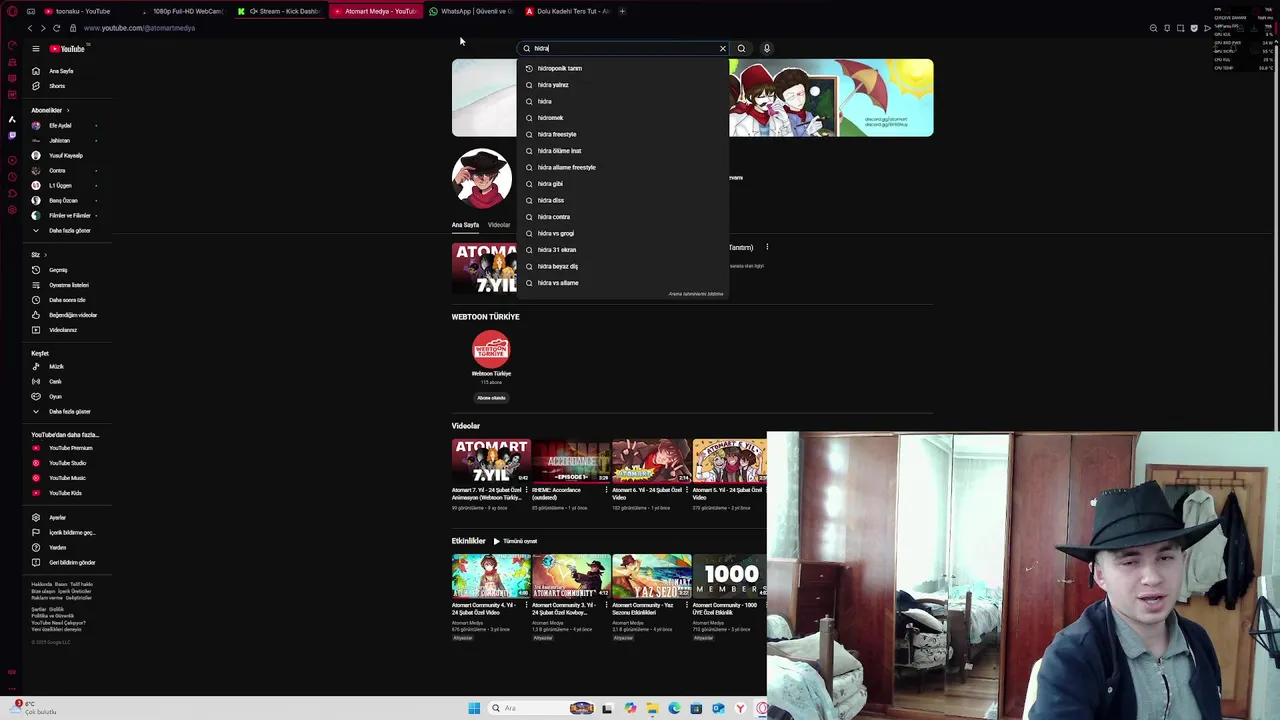Click the search magnifier button
The width and height of the screenshot is (1280, 720).
[741, 48]
